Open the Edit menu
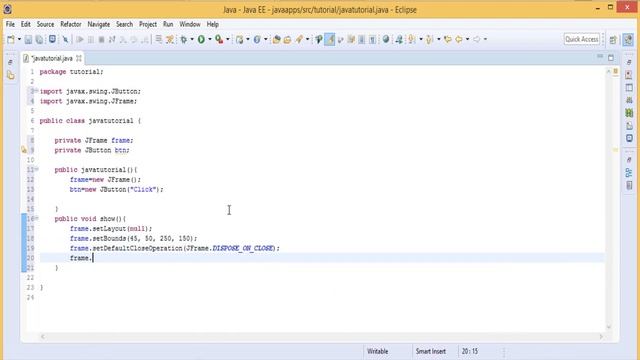 tap(26, 24)
